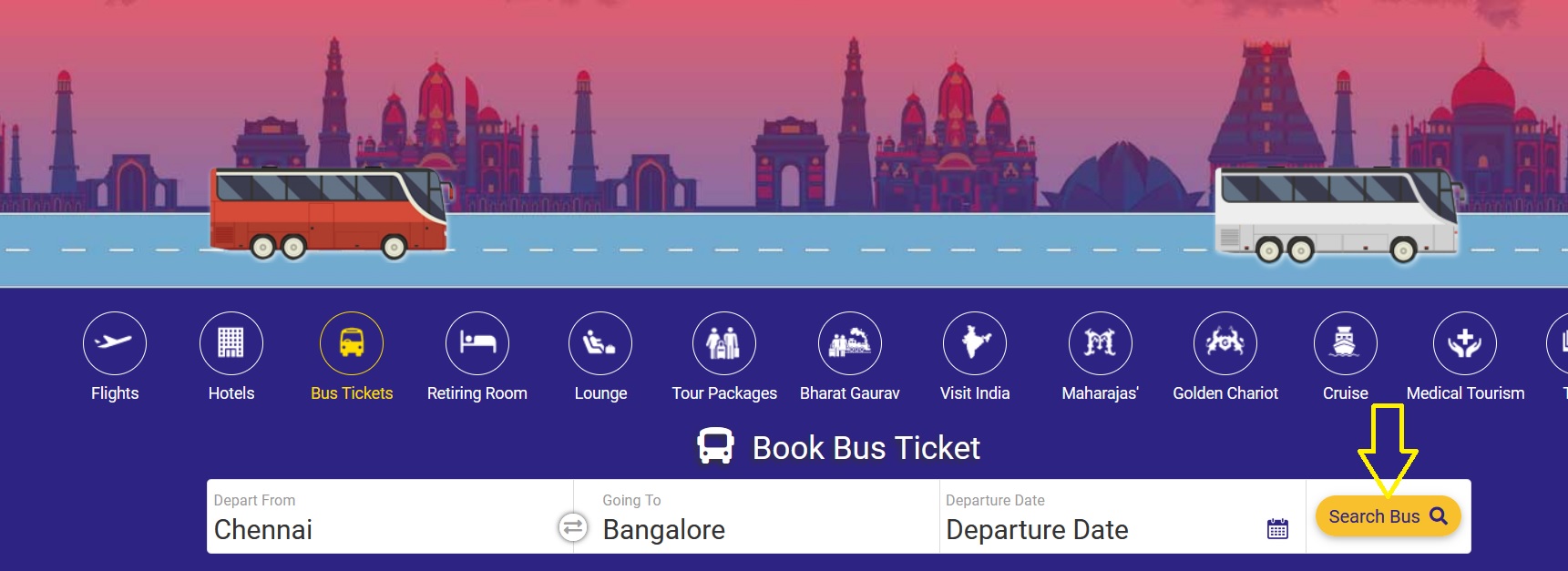The height and width of the screenshot is (571, 1568).
Task: Open the Golden Chariot icon
Action: [1225, 343]
